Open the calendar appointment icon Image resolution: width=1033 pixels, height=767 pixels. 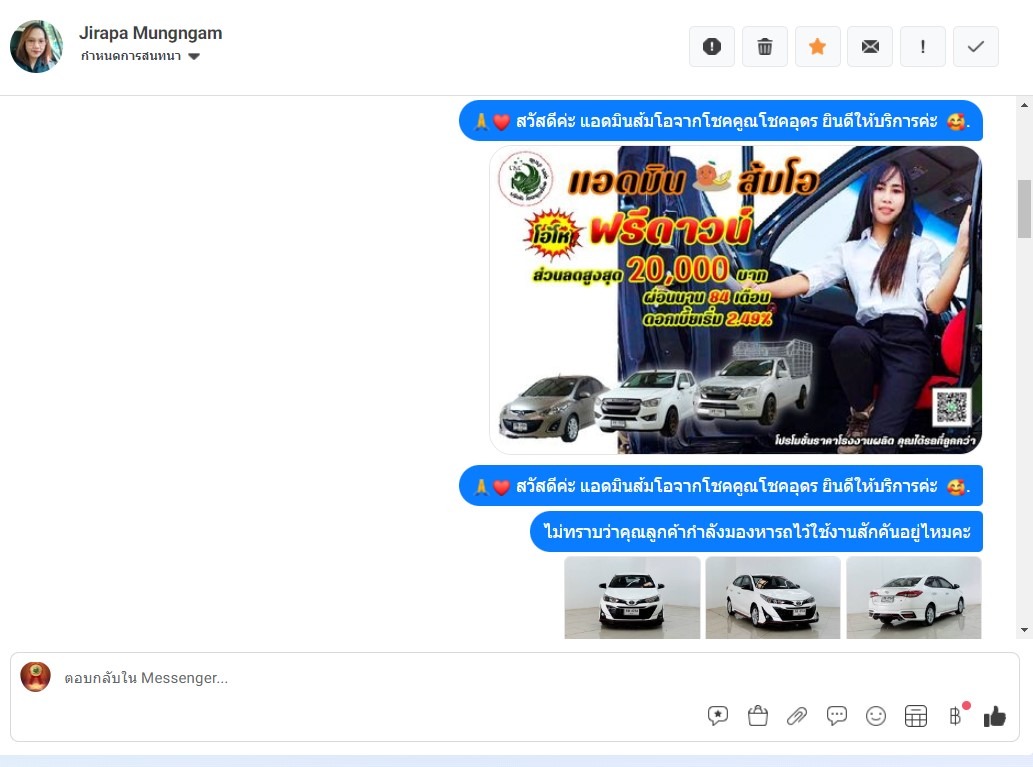click(x=916, y=716)
